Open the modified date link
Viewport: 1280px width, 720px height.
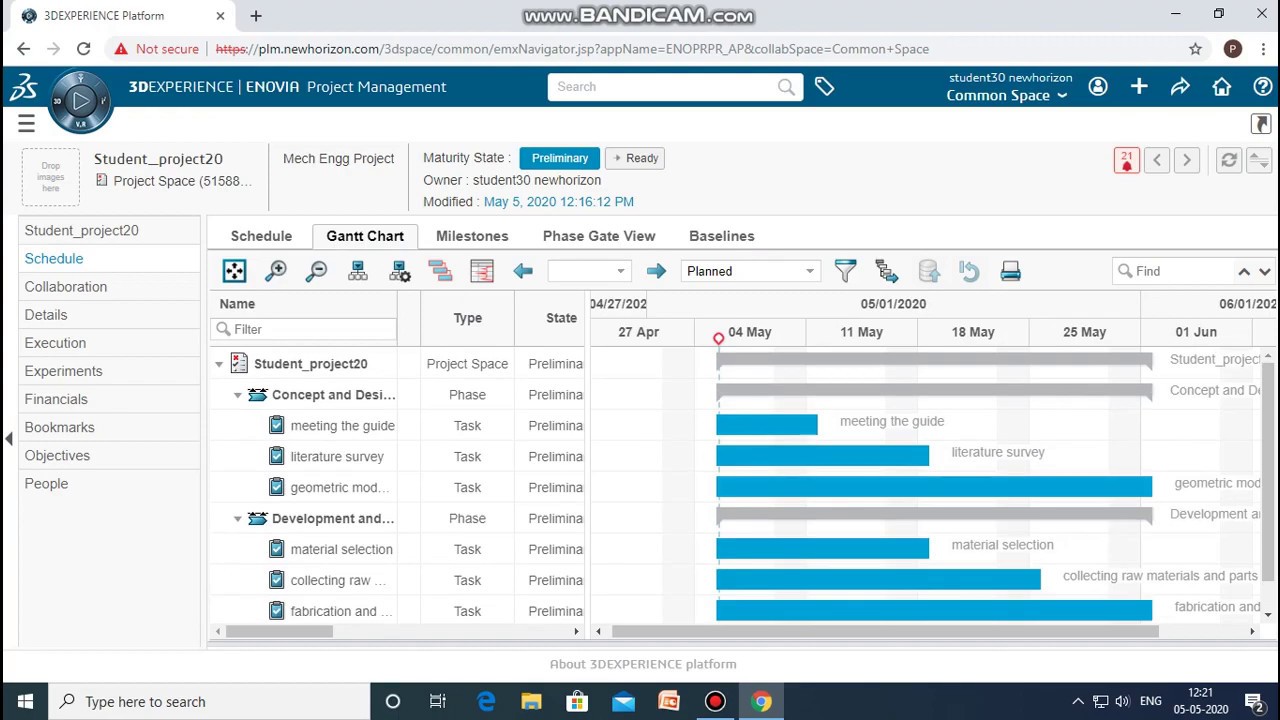pyautogui.click(x=558, y=202)
